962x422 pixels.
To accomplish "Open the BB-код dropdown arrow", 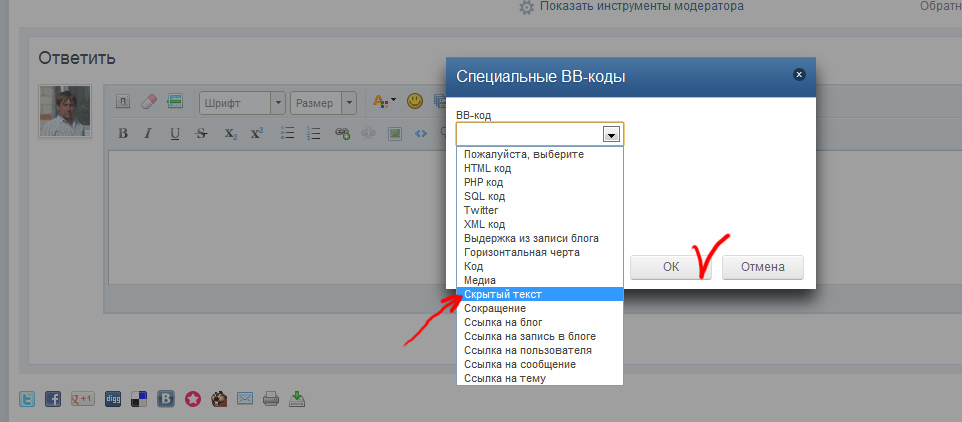I will point(610,134).
